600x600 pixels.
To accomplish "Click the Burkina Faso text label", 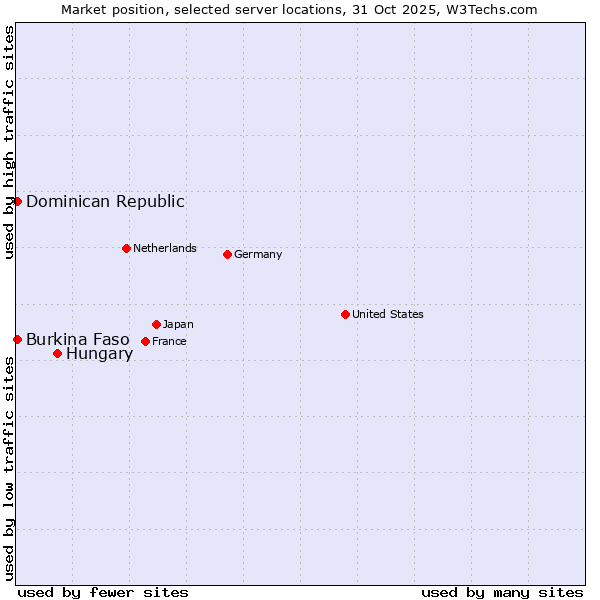I will pyautogui.click(x=77, y=339).
